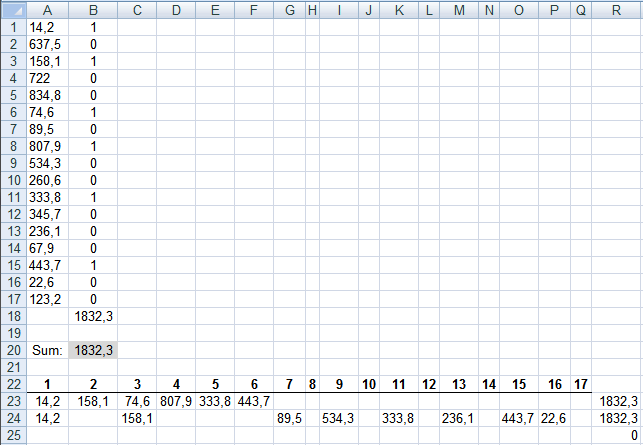643x445 pixels.
Task: Select cell A17 with value 123,2
Action: [48, 299]
